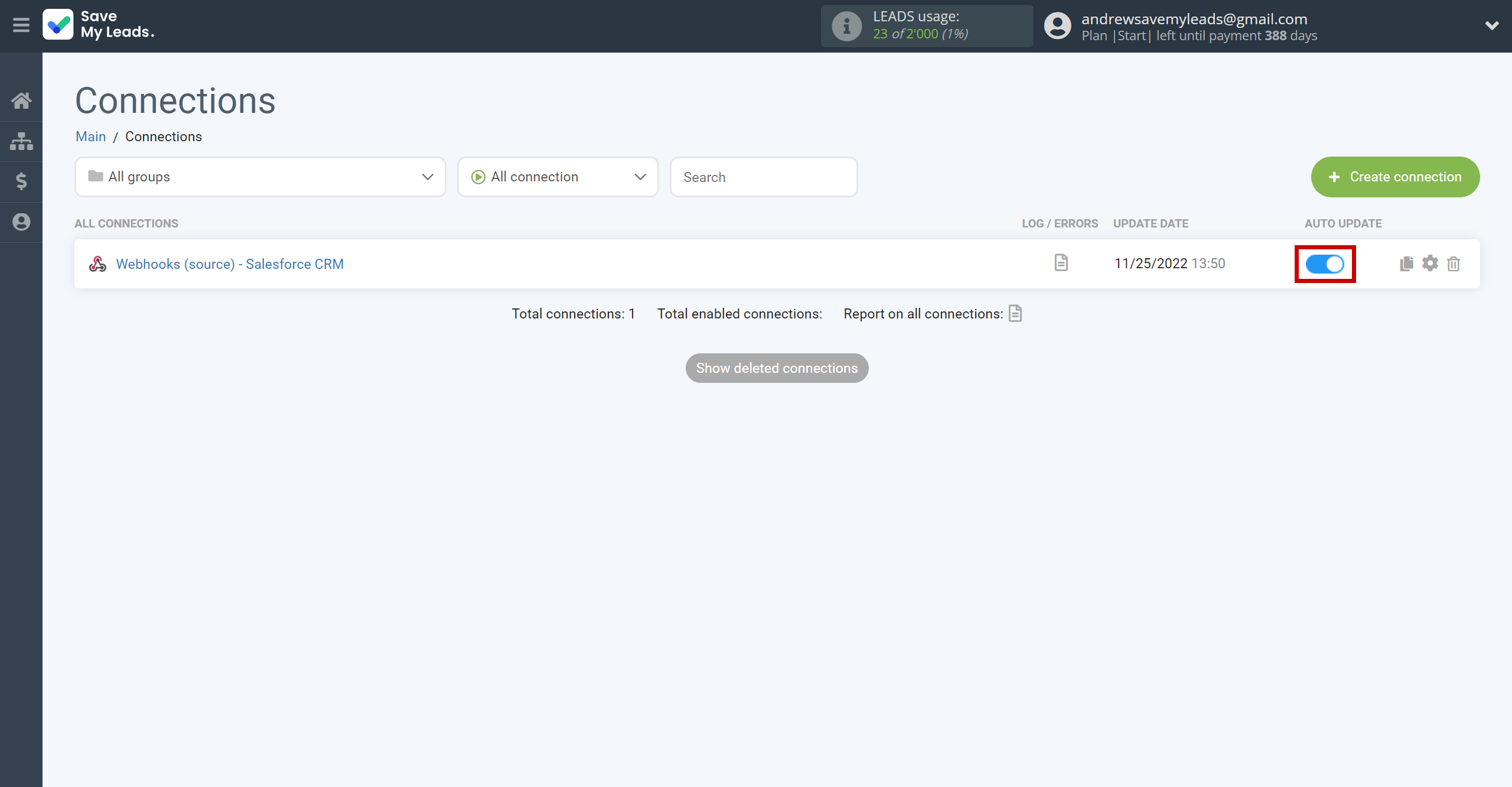Click the Show deleted connections button

778,368
